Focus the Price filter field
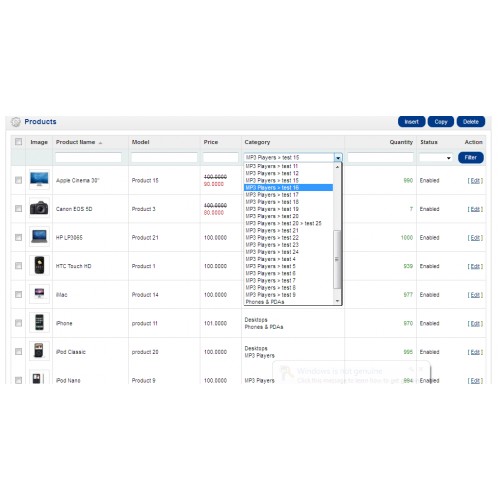500x500 pixels. tap(220, 158)
